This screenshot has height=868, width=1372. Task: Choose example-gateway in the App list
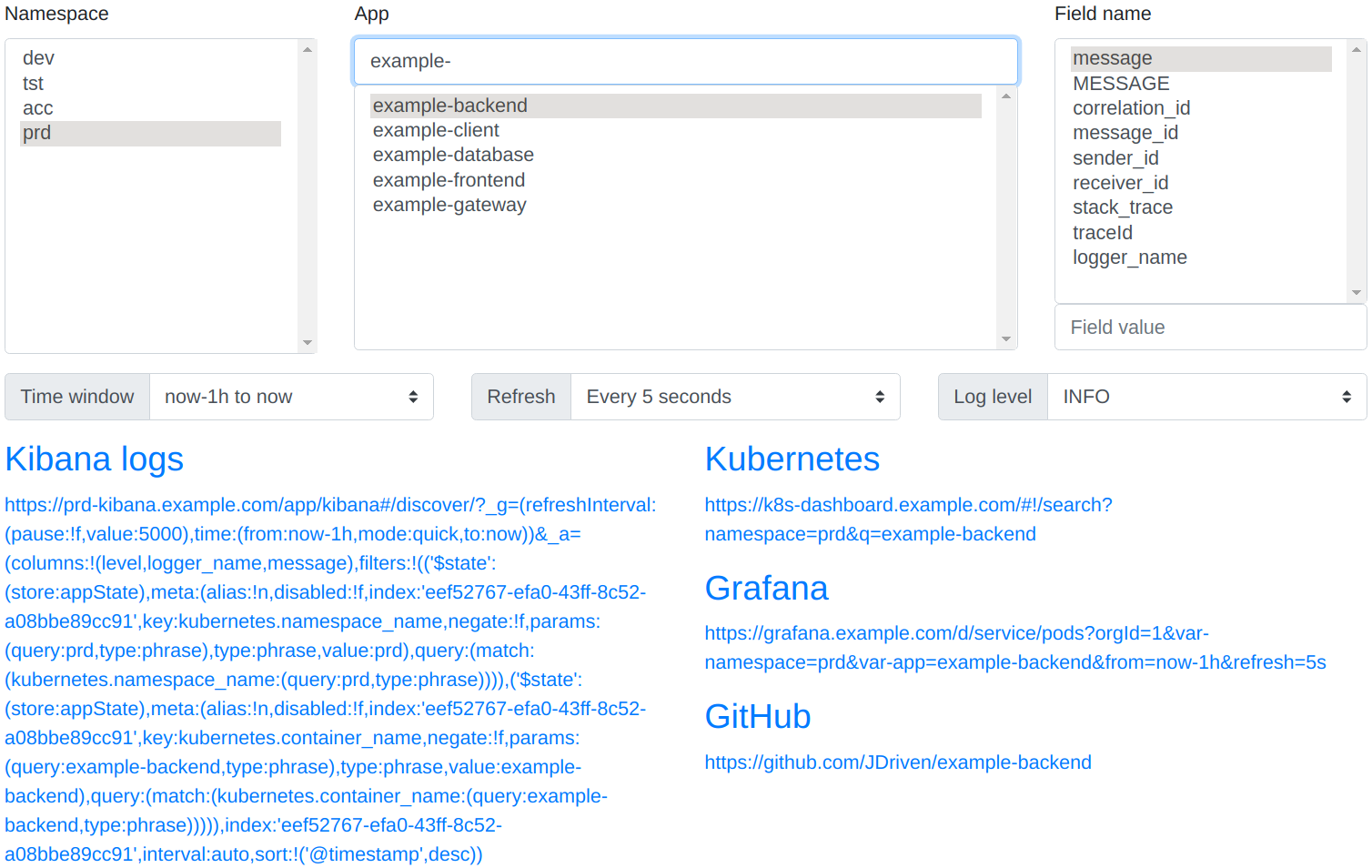click(676, 205)
